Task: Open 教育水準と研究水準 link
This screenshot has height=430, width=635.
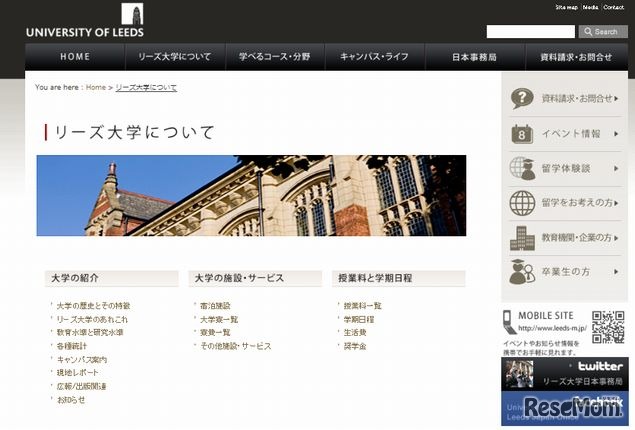Action: pos(90,332)
